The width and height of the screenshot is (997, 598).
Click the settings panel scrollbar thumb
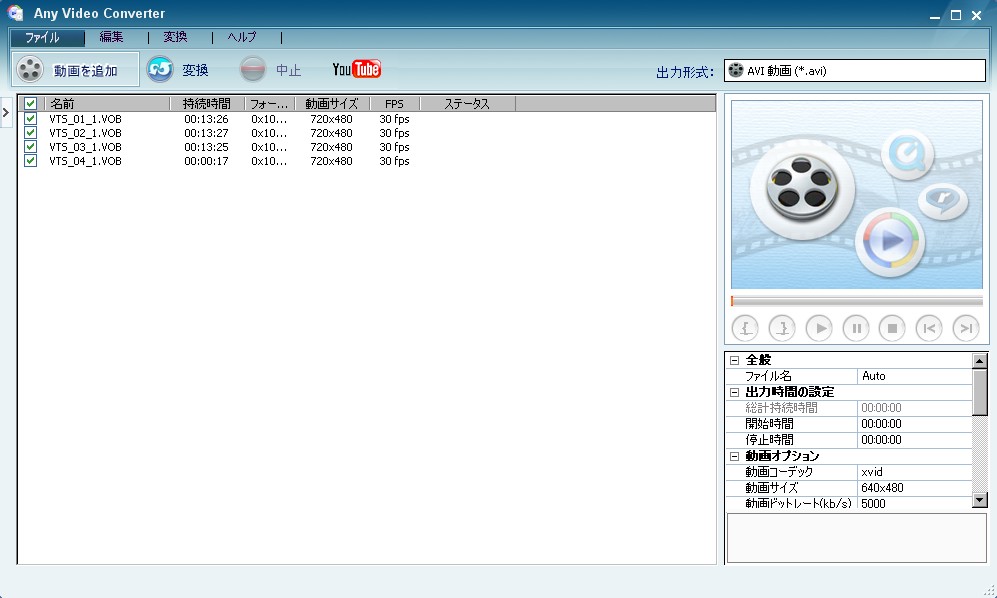tap(980, 391)
